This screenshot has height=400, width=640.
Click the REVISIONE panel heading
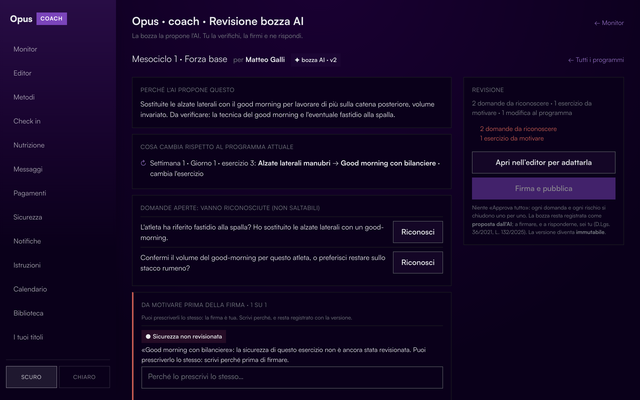tap(488, 90)
